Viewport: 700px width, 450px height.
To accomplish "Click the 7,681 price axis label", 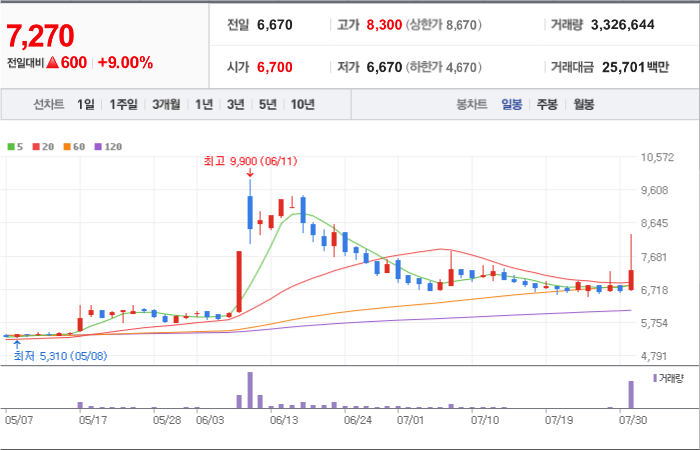I will (x=655, y=257).
